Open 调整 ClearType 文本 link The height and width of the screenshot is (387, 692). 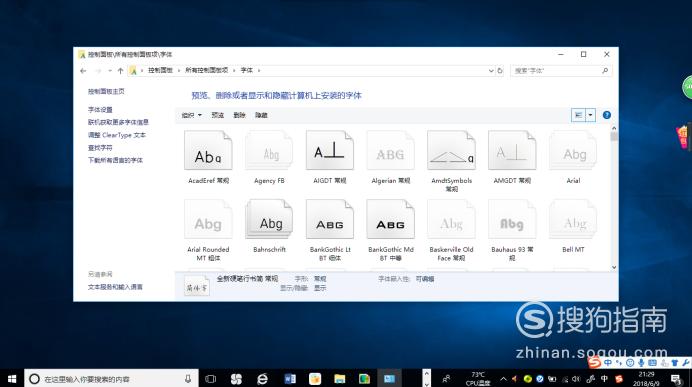117,135
